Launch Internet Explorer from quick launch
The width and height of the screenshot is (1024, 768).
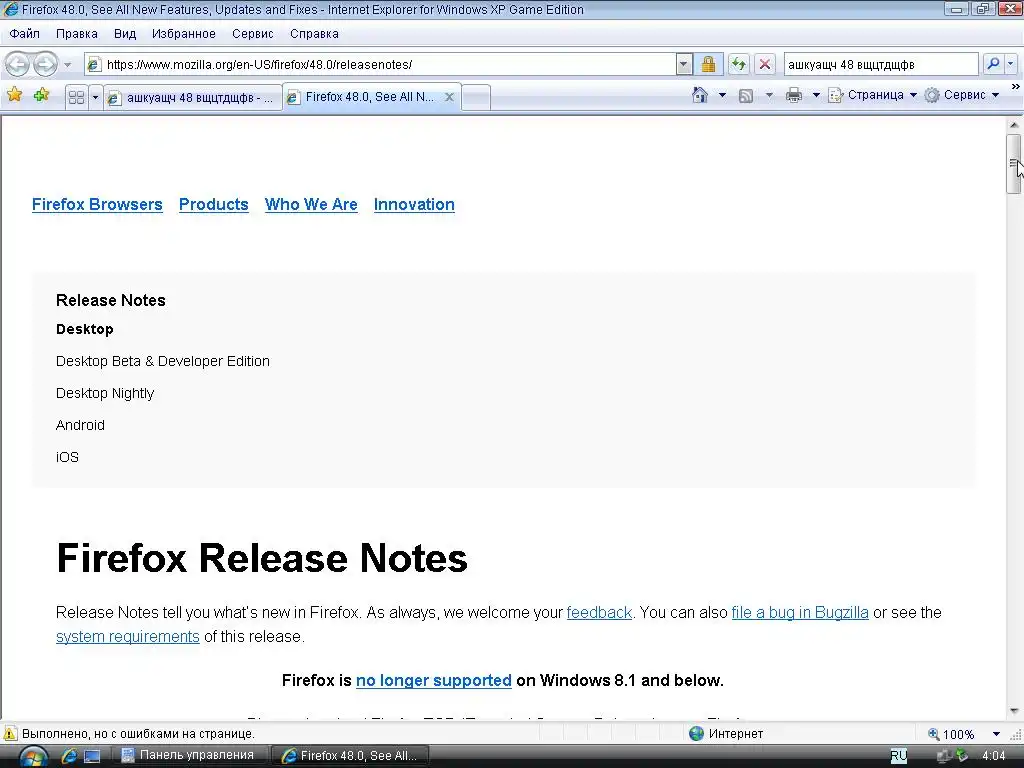coord(69,756)
